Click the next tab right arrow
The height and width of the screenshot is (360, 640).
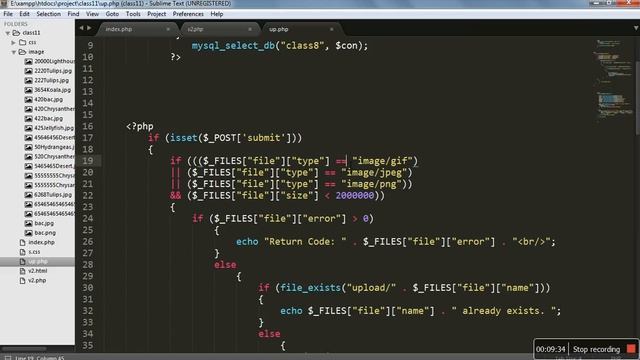click(89, 28)
